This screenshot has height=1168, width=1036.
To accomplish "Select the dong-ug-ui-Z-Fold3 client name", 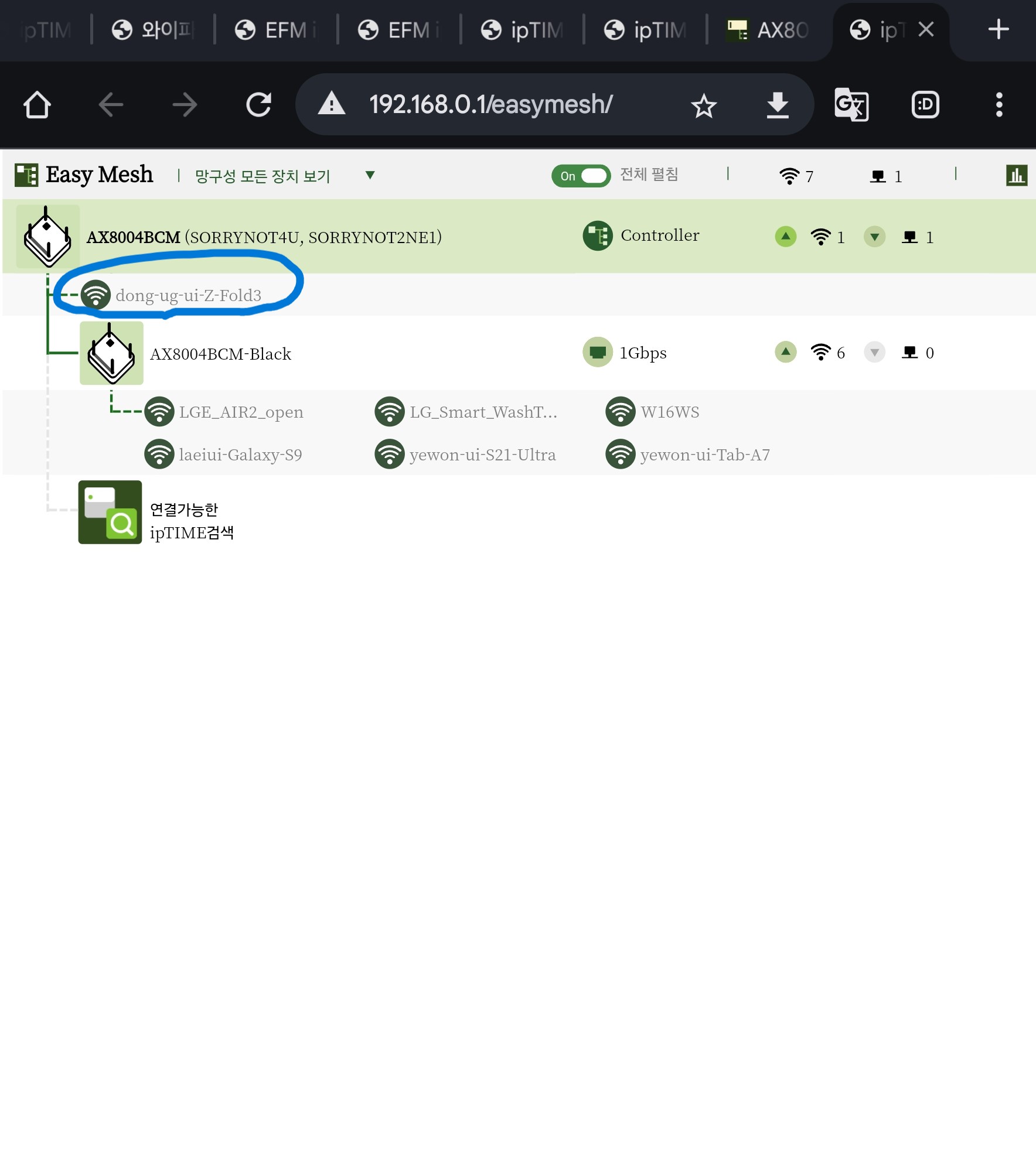I will pos(188,295).
